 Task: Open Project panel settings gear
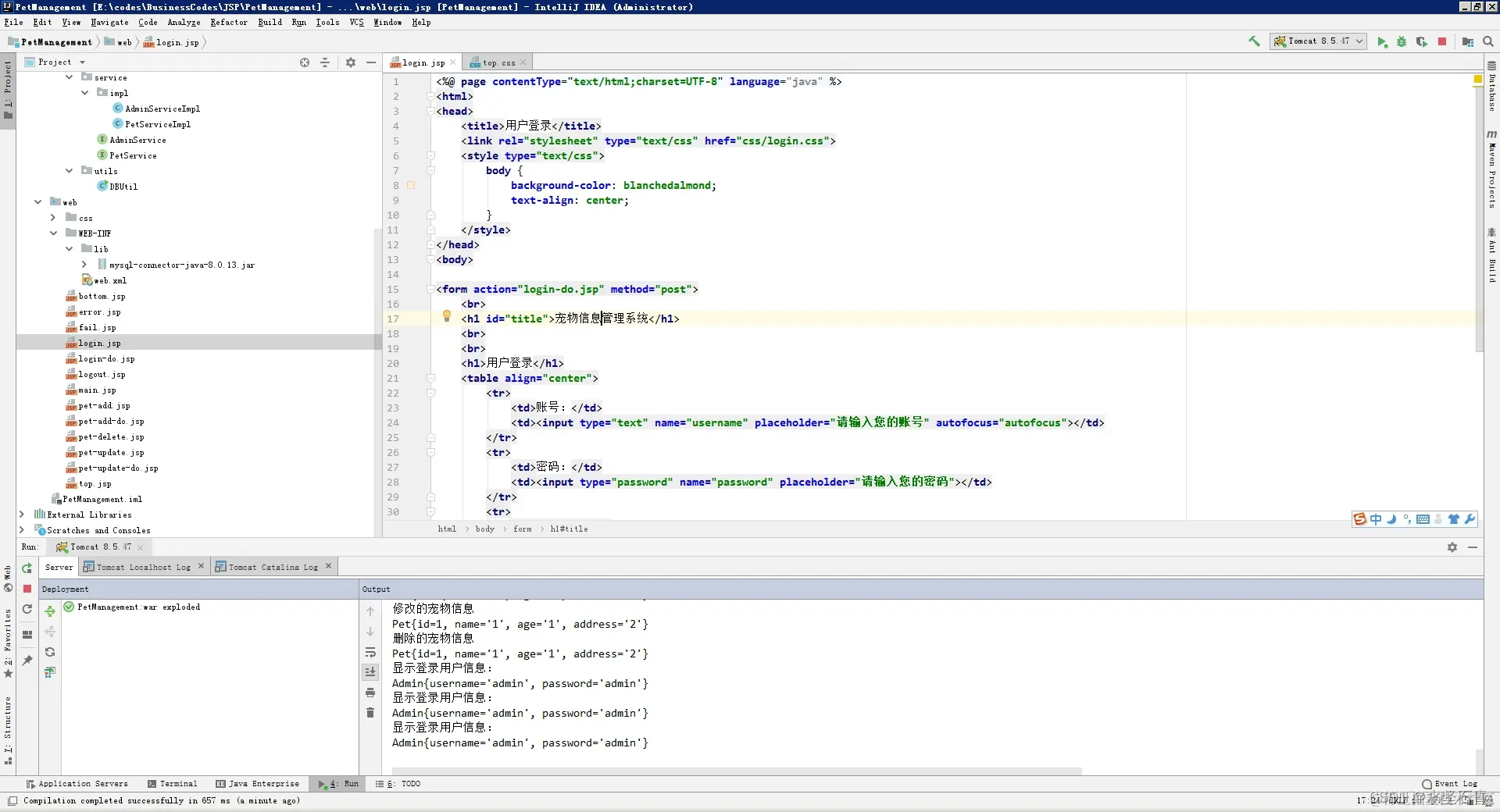[351, 62]
